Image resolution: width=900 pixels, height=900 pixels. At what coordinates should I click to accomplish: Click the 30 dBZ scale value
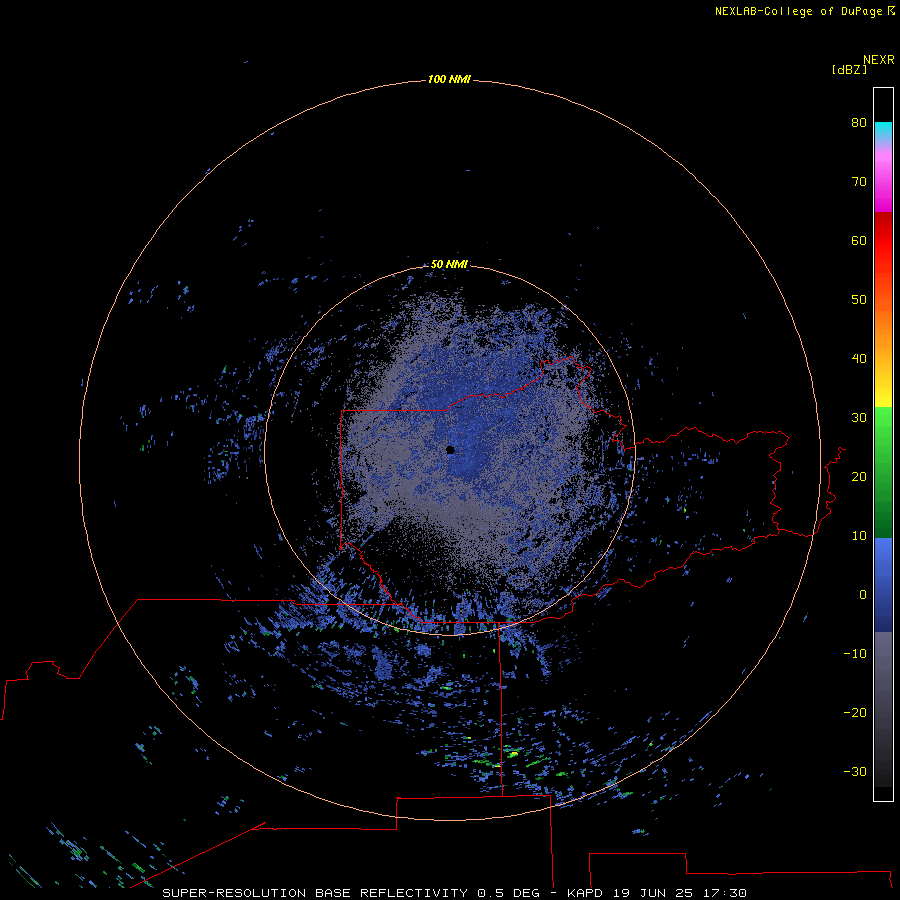pyautogui.click(x=859, y=417)
